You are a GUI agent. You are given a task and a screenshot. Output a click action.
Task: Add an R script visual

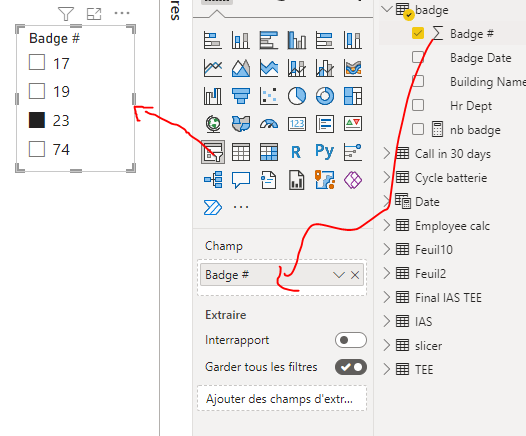(x=296, y=152)
